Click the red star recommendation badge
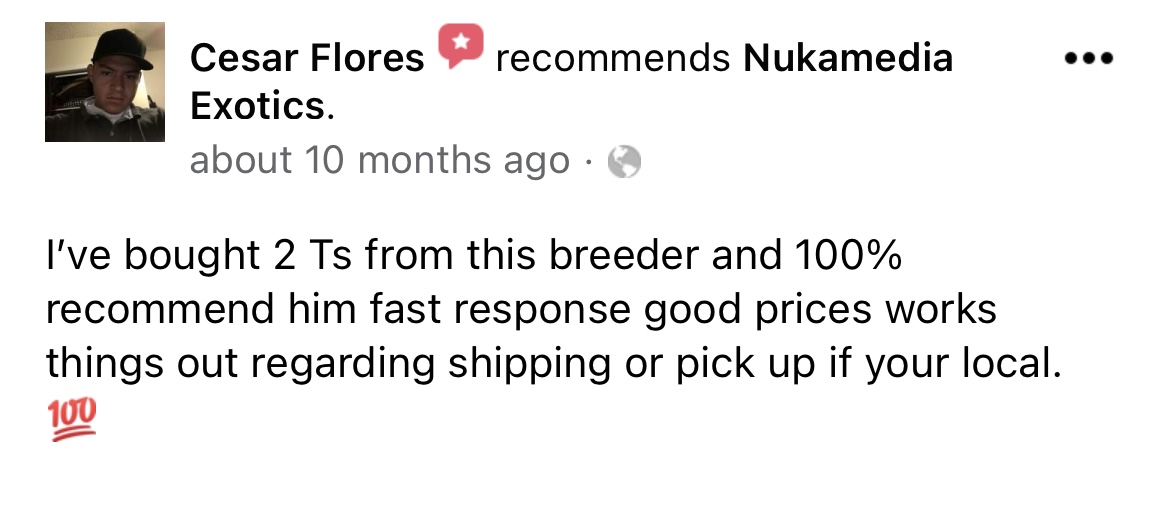1170x514 pixels. tap(460, 46)
